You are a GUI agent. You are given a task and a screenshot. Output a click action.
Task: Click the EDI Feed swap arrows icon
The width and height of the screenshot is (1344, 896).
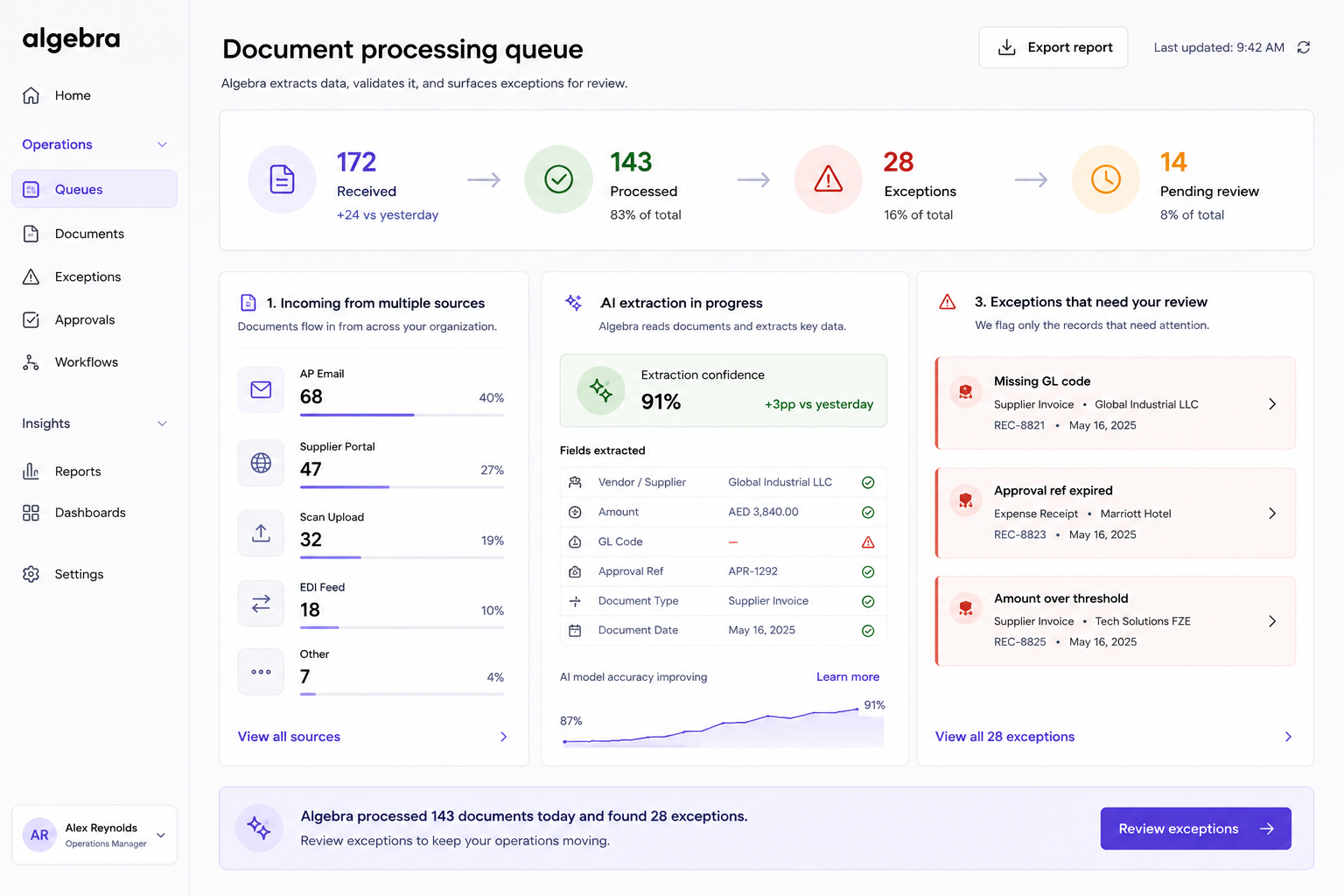point(261,604)
